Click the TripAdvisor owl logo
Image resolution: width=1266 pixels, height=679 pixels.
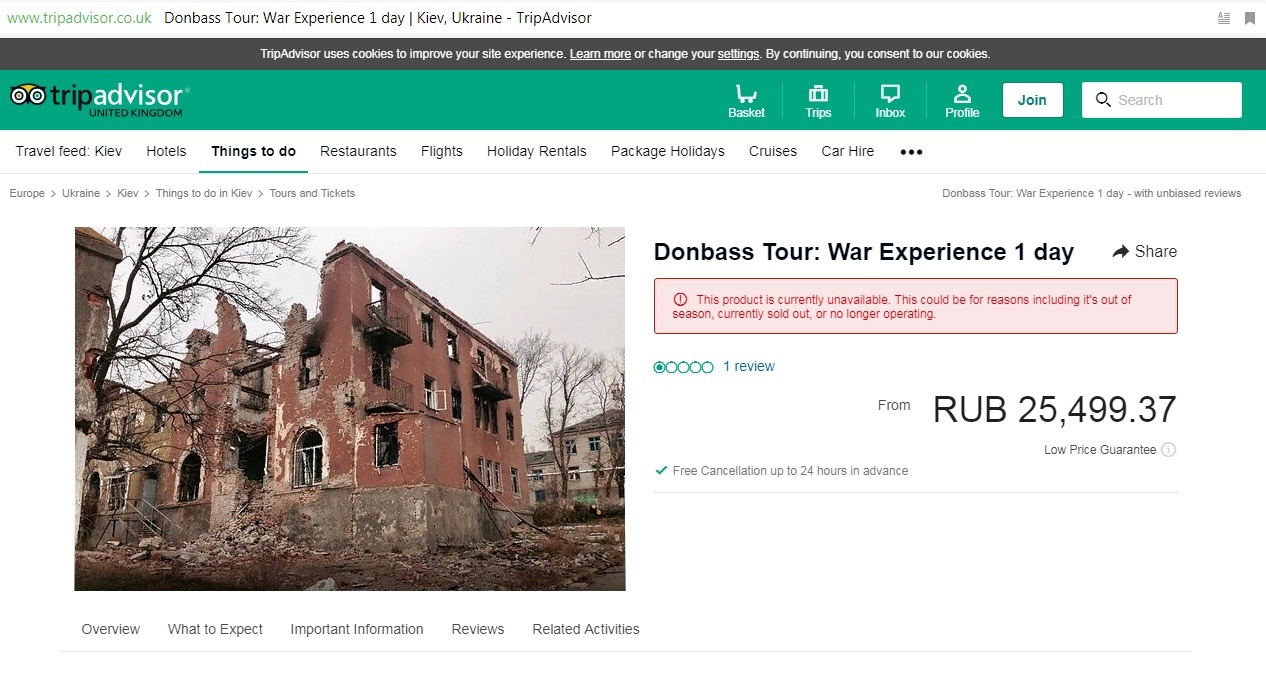pyautogui.click(x=28, y=95)
